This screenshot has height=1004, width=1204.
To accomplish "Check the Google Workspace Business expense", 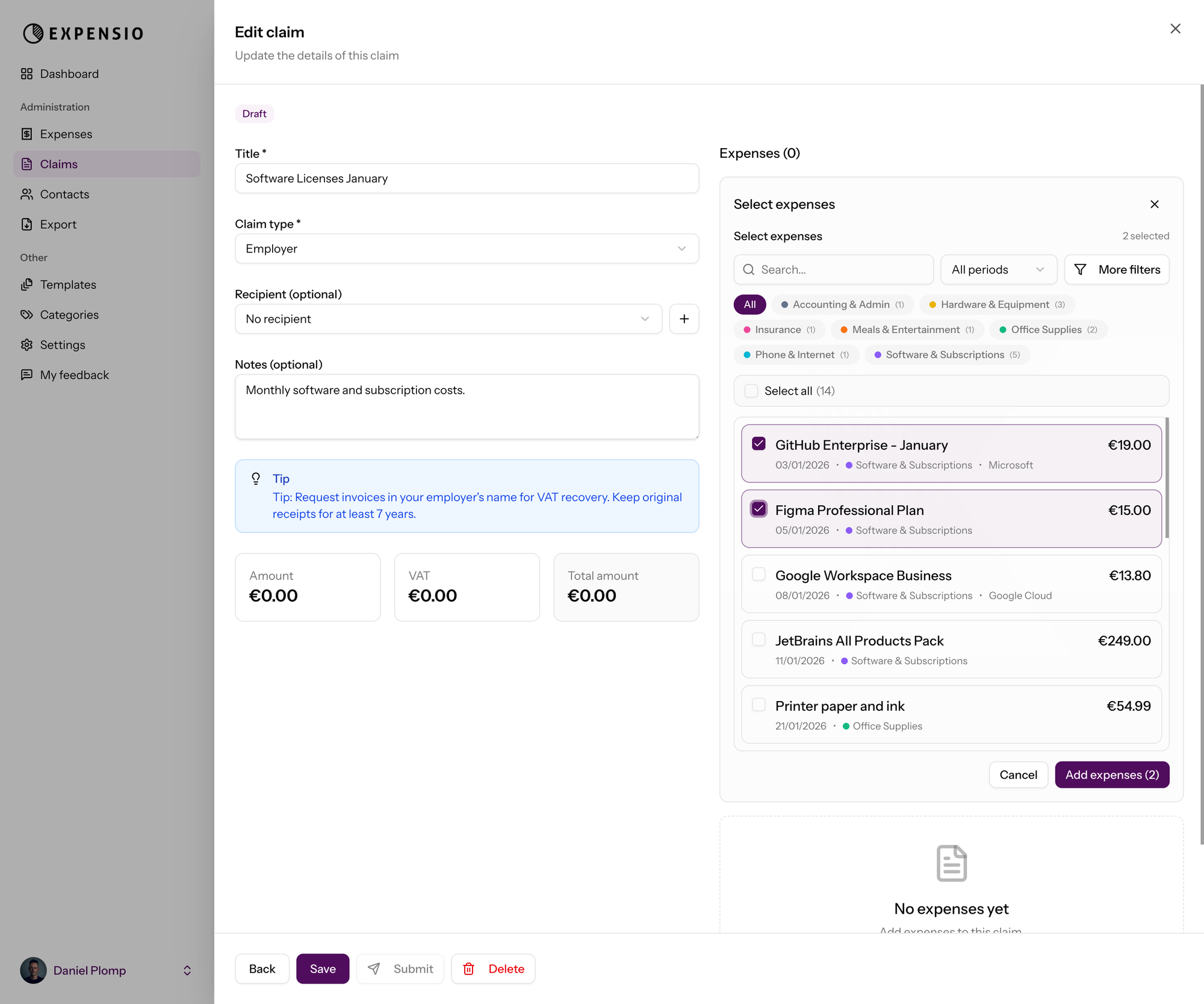I will (x=759, y=575).
